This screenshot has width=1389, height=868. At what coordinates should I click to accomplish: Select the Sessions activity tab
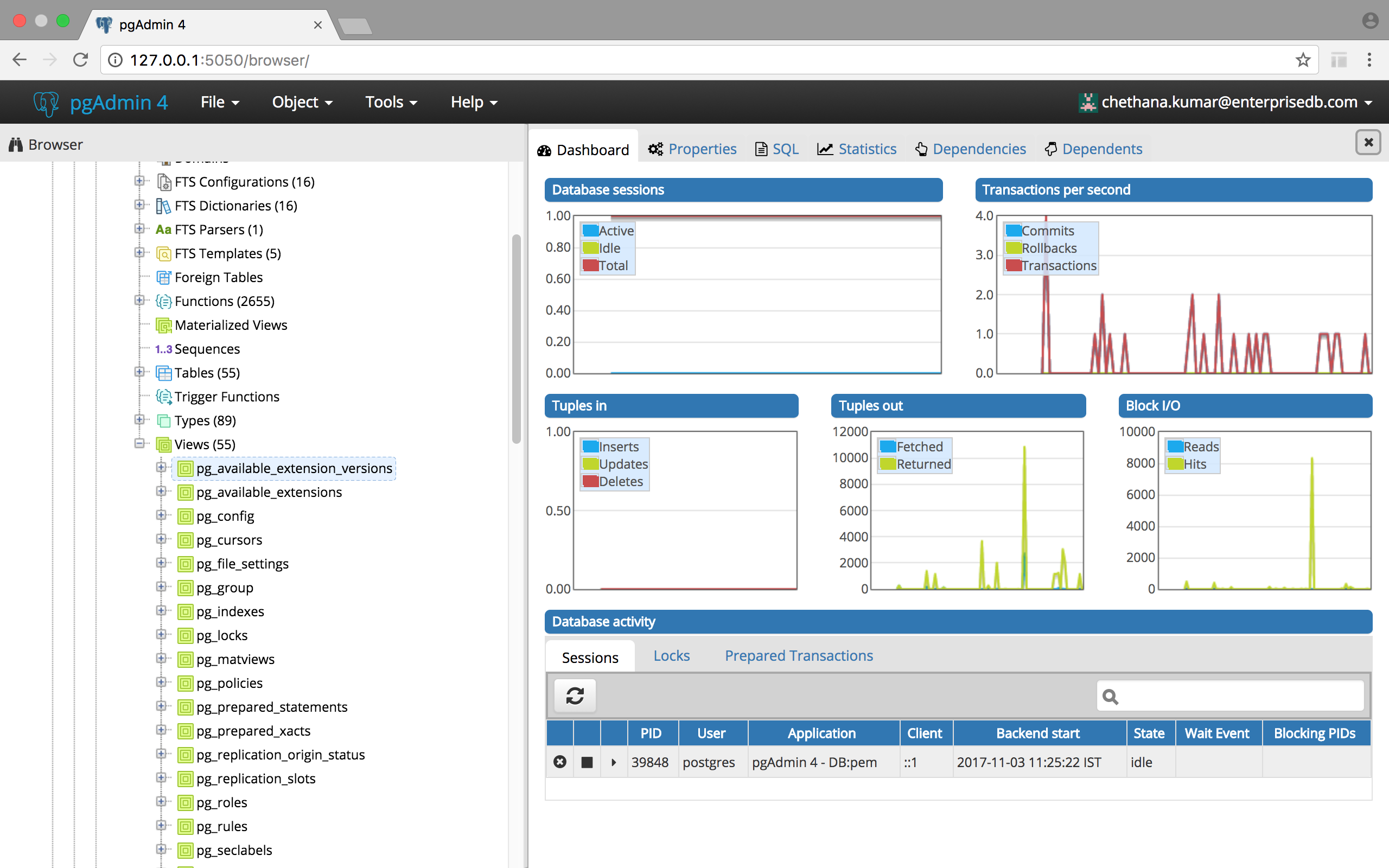pos(590,658)
